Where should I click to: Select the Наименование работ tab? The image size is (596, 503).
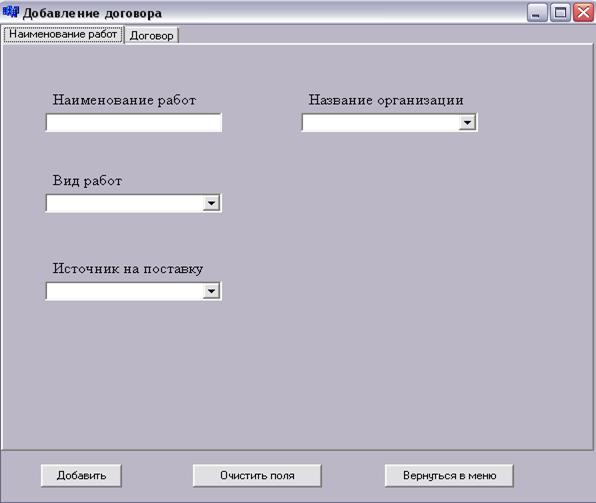(x=63, y=35)
